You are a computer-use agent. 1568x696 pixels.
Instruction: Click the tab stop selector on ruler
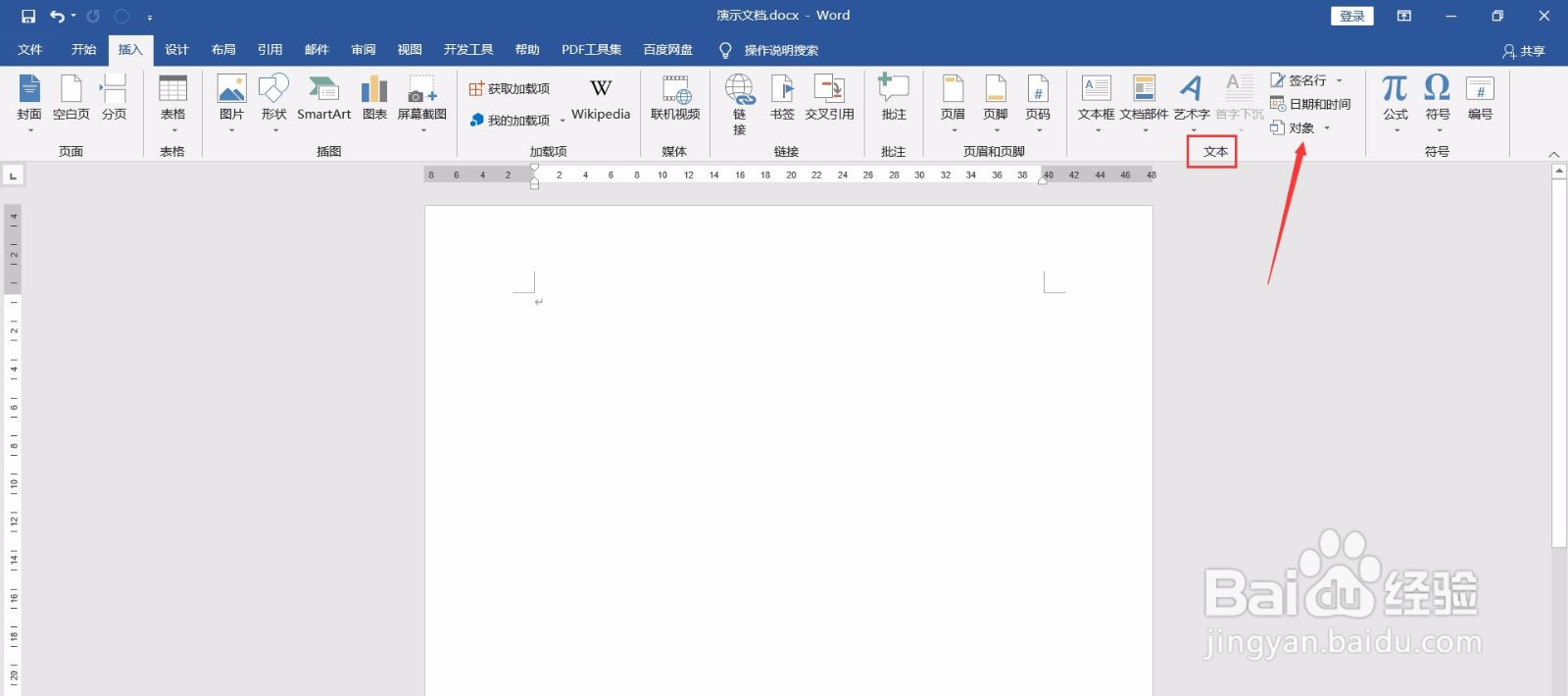(13, 175)
